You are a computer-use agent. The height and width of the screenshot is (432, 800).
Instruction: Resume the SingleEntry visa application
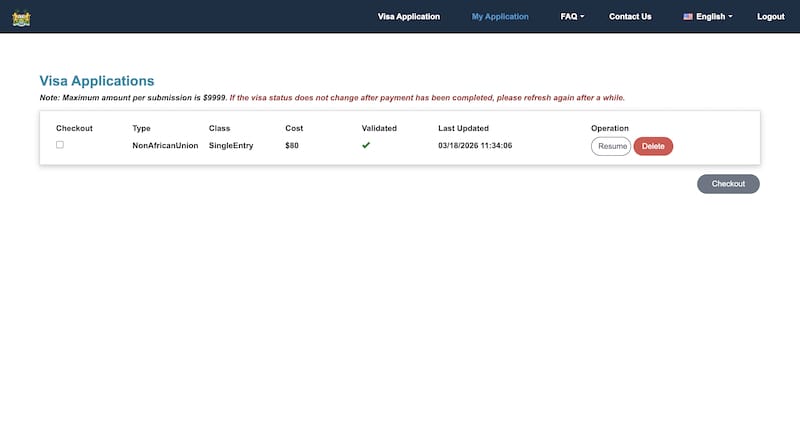click(x=611, y=146)
